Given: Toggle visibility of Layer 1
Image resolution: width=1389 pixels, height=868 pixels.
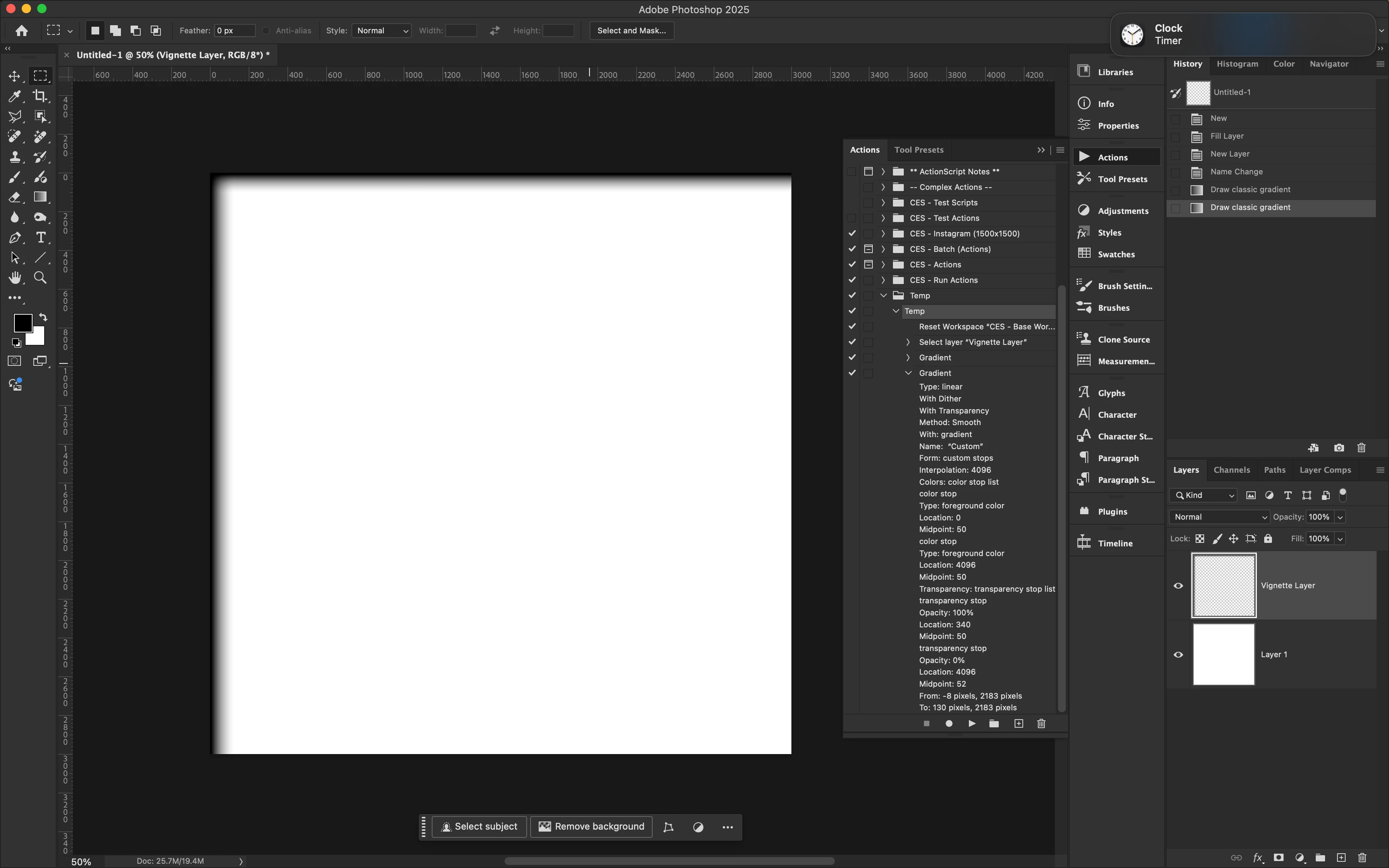Looking at the screenshot, I should coord(1178,654).
